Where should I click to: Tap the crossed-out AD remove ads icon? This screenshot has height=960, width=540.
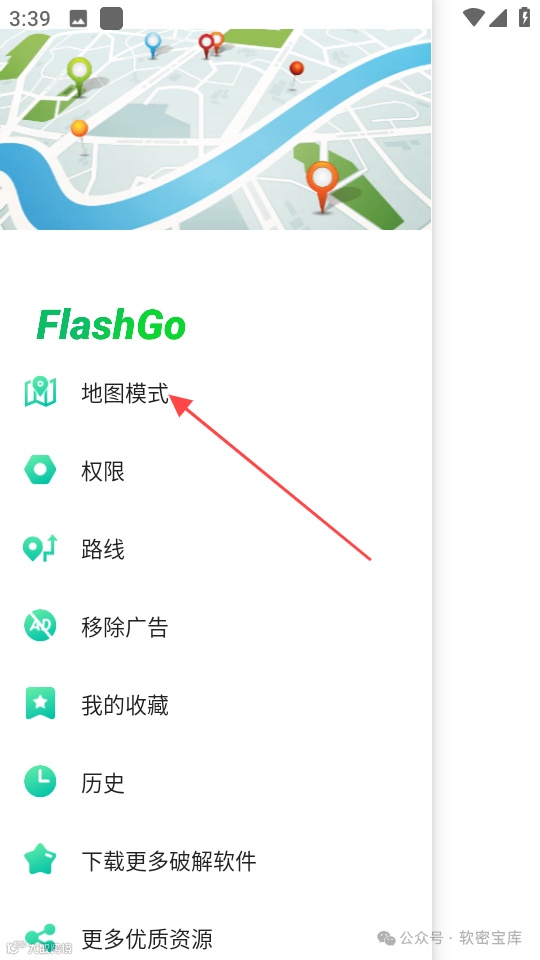40,626
